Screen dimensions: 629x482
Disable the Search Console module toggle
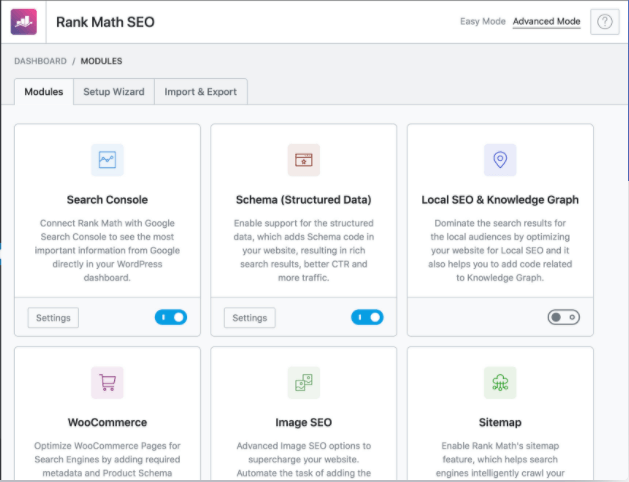(x=171, y=317)
